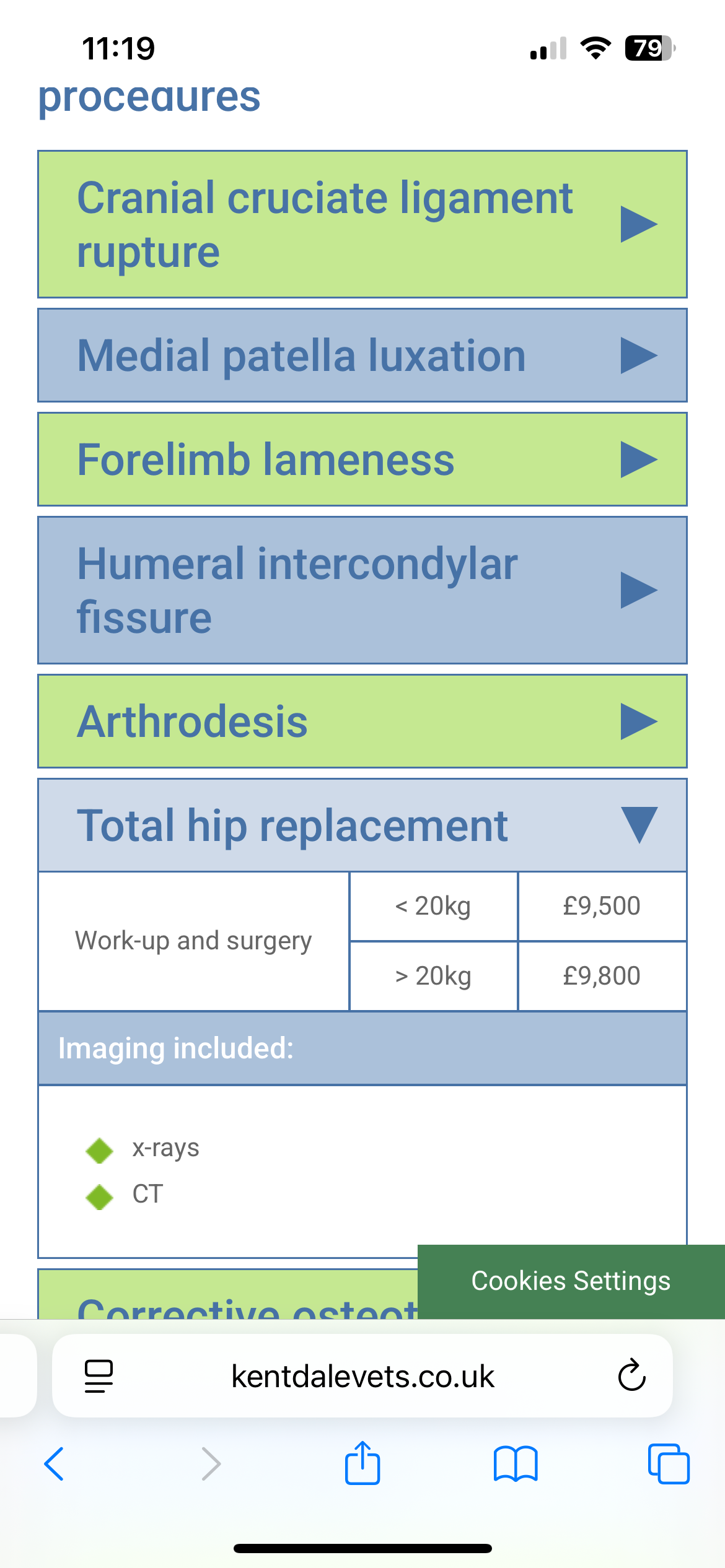
Task: Tap the £9,500 price cell
Action: [602, 906]
